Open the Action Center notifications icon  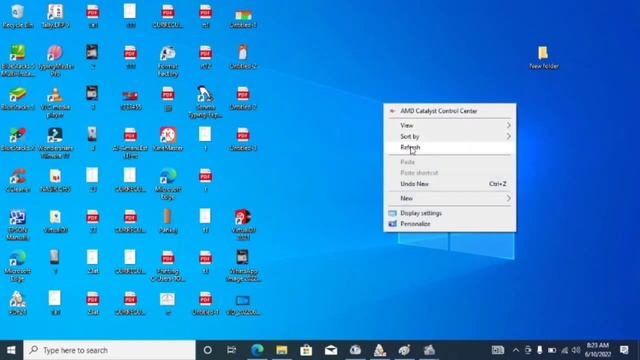pyautogui.click(x=624, y=350)
